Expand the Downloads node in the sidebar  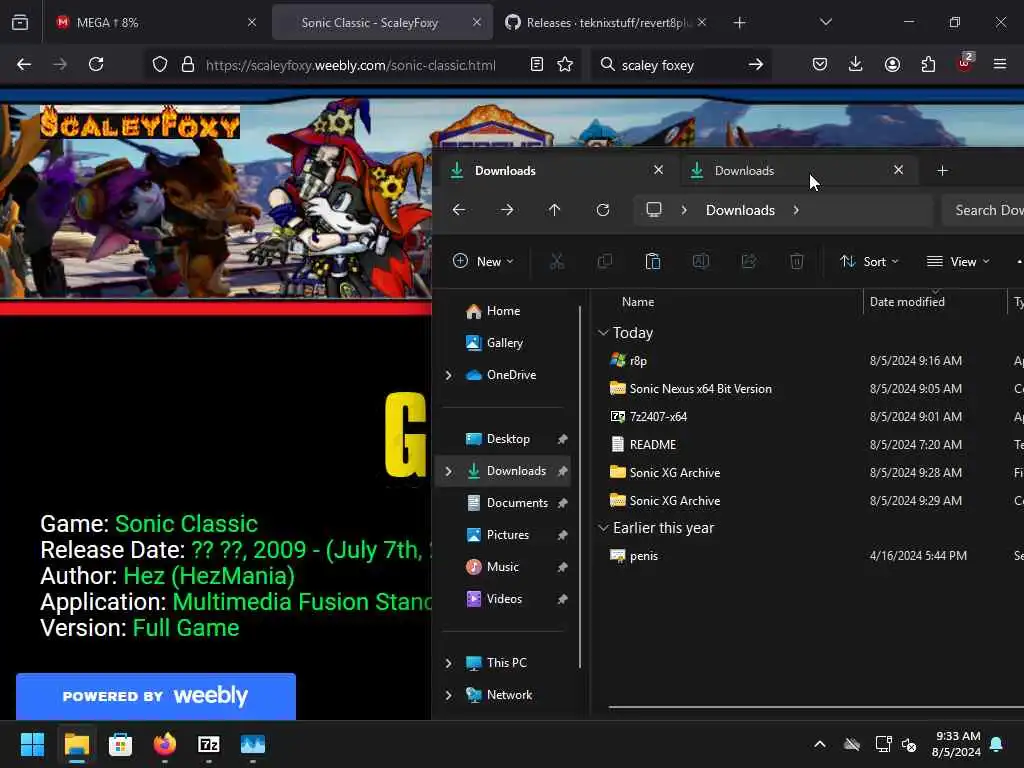[448, 471]
